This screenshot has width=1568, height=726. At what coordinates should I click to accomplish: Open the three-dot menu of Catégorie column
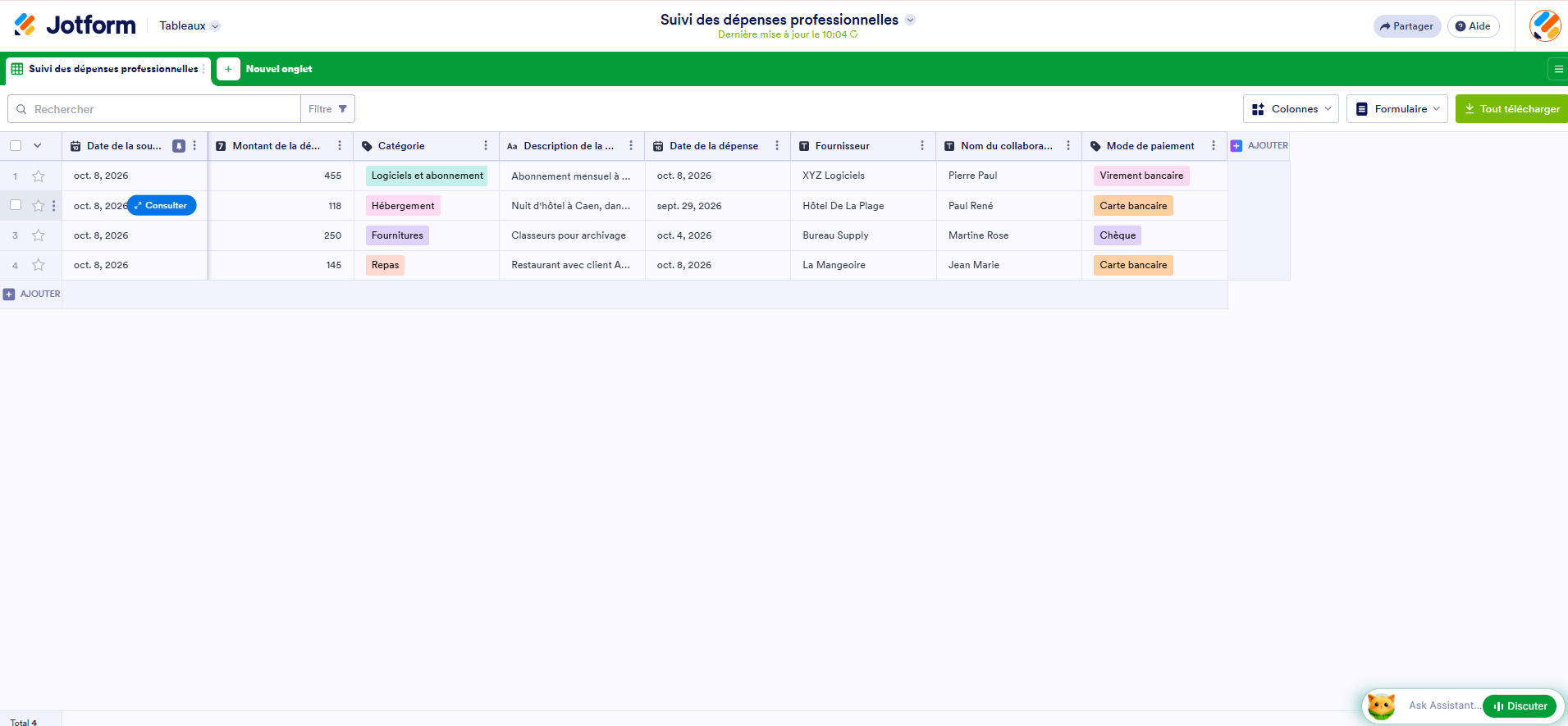tap(486, 146)
